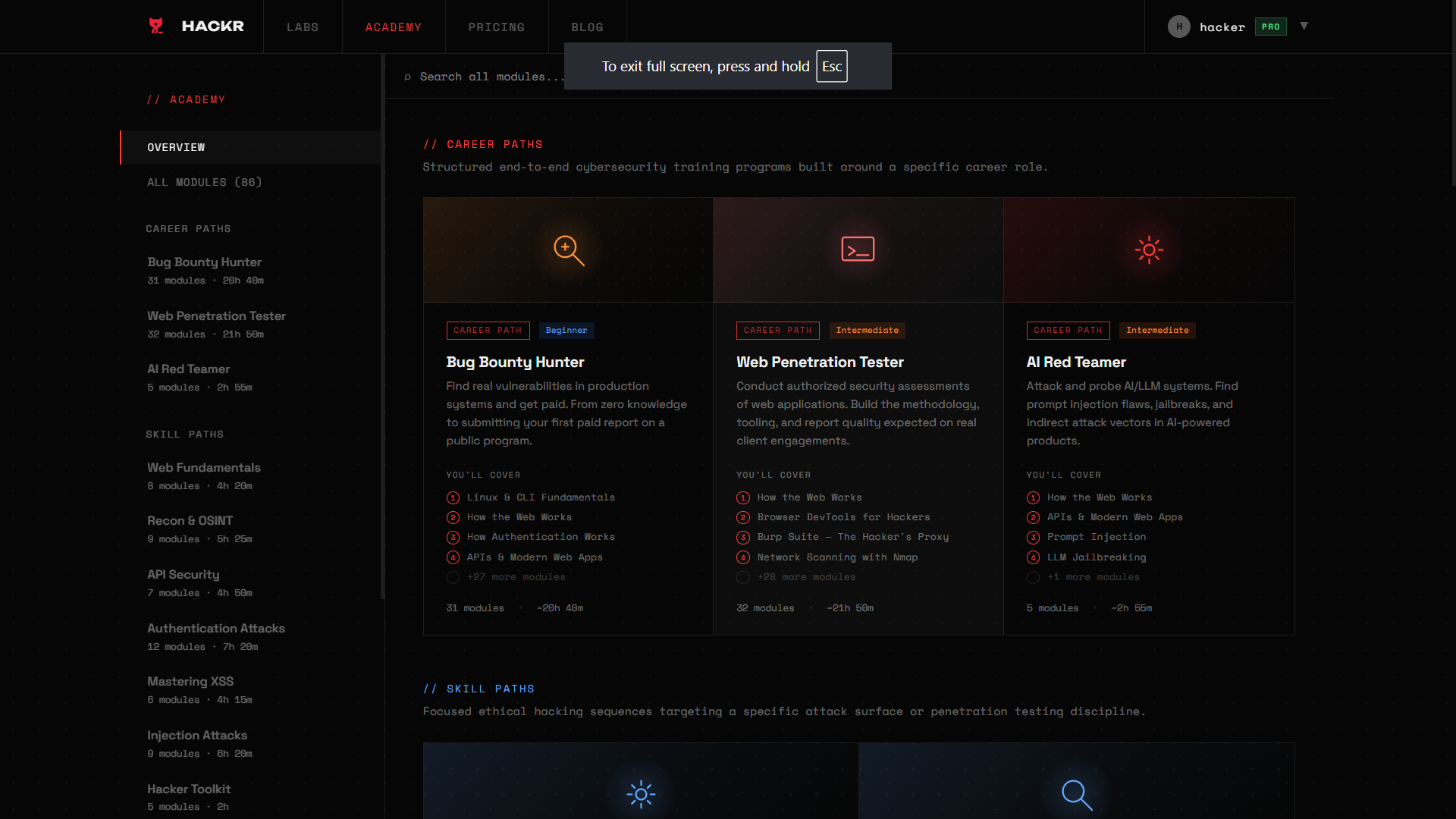The width and height of the screenshot is (1456, 819).
Task: Go to the Blog nav tab
Action: (587, 27)
